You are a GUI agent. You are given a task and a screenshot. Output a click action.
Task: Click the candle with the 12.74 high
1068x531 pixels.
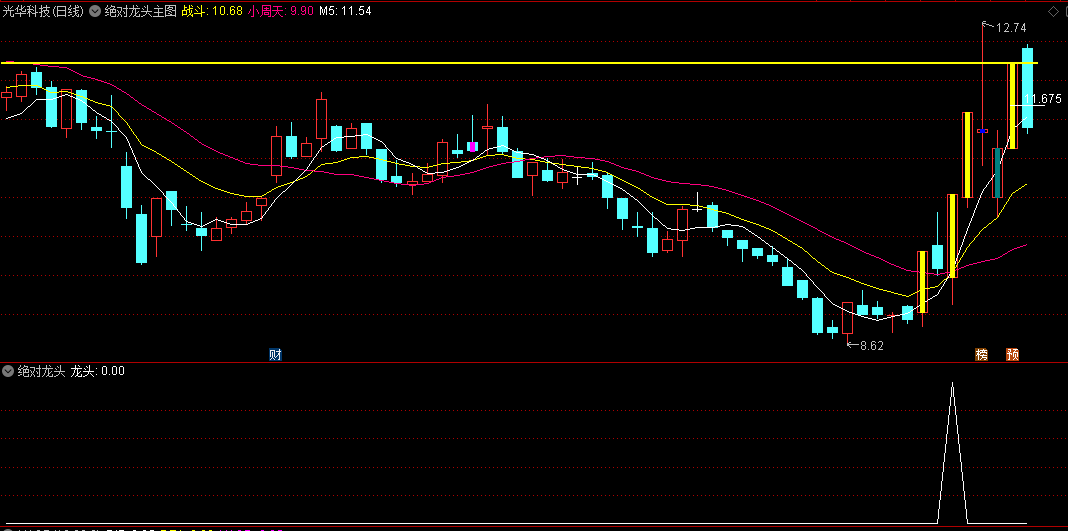point(982,95)
